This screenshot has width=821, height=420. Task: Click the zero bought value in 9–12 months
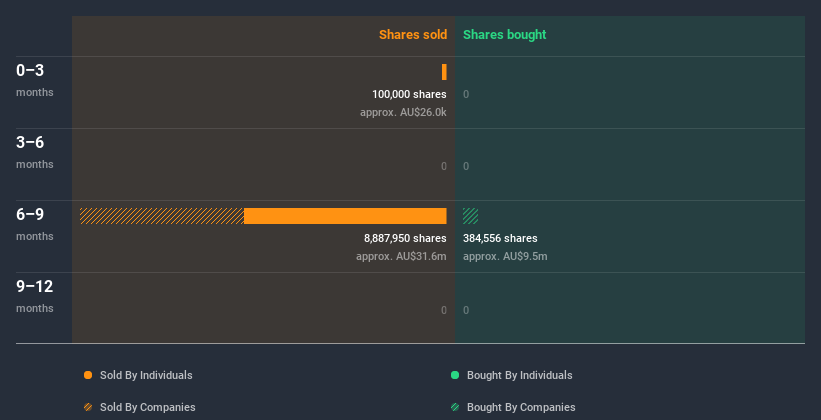click(466, 311)
